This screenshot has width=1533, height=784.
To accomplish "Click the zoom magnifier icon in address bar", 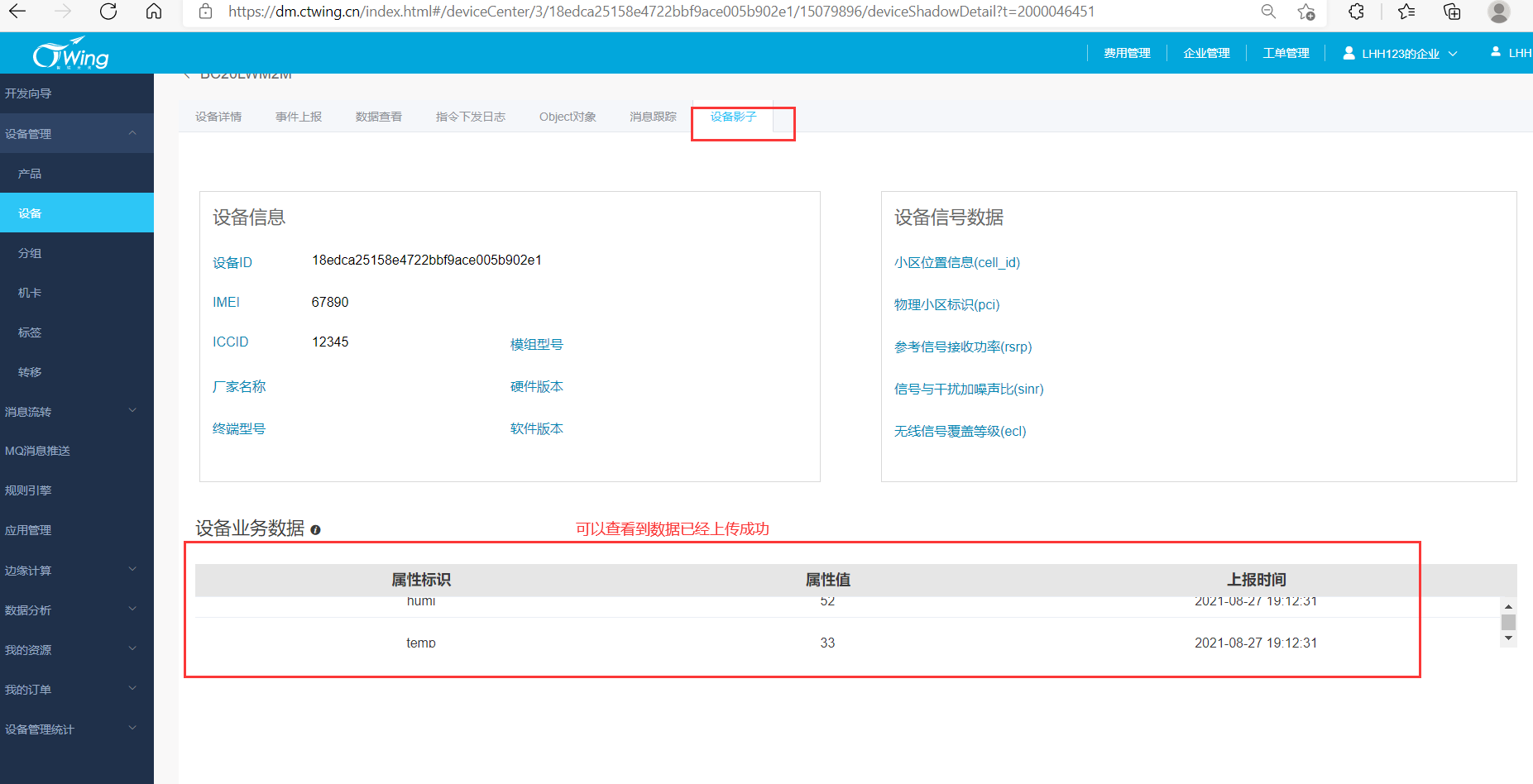I will click(1267, 12).
